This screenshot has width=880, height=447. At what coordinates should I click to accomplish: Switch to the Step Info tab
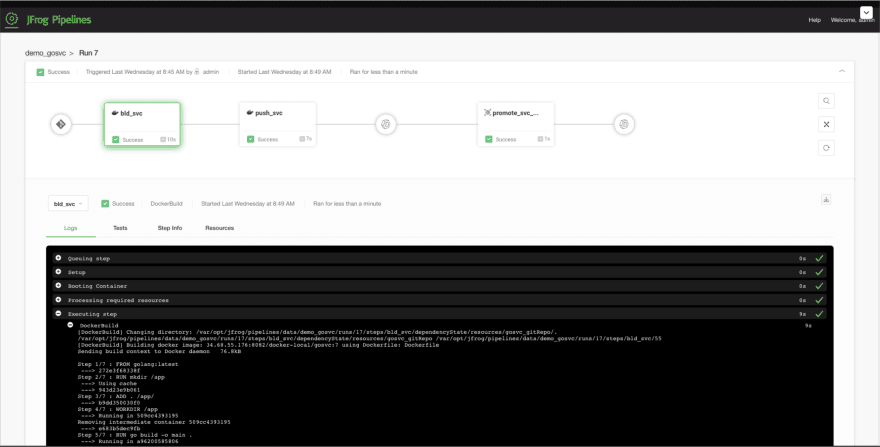pos(169,228)
